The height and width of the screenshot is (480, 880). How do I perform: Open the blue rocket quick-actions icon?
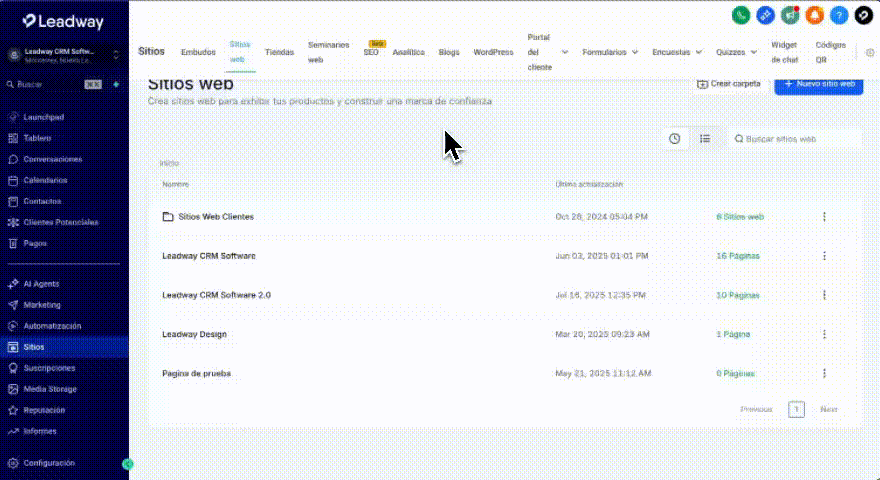(766, 15)
